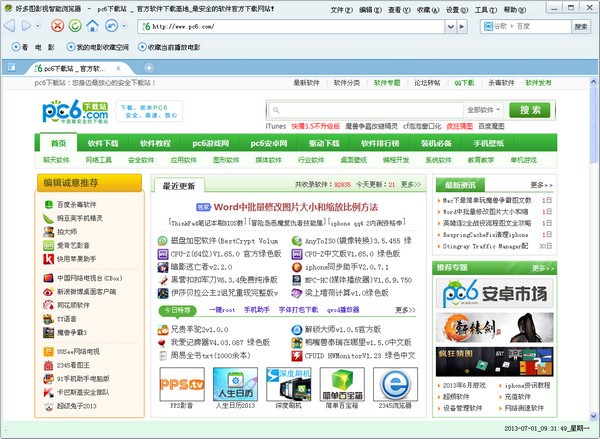Open the pc6 安卓市场 banner
600x439 pixels.
[x=494, y=293]
